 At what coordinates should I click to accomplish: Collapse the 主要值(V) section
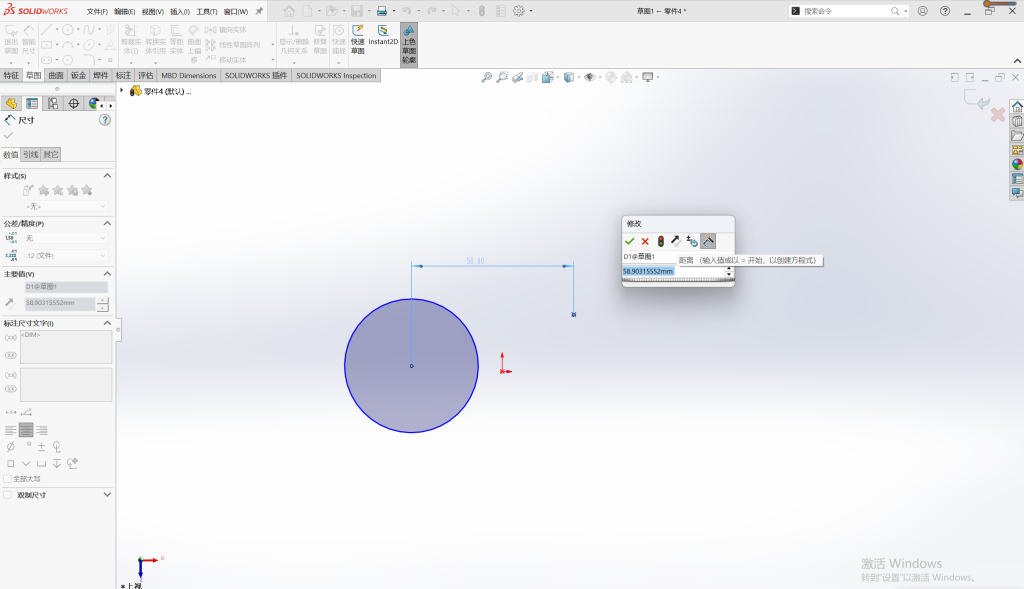[107, 274]
